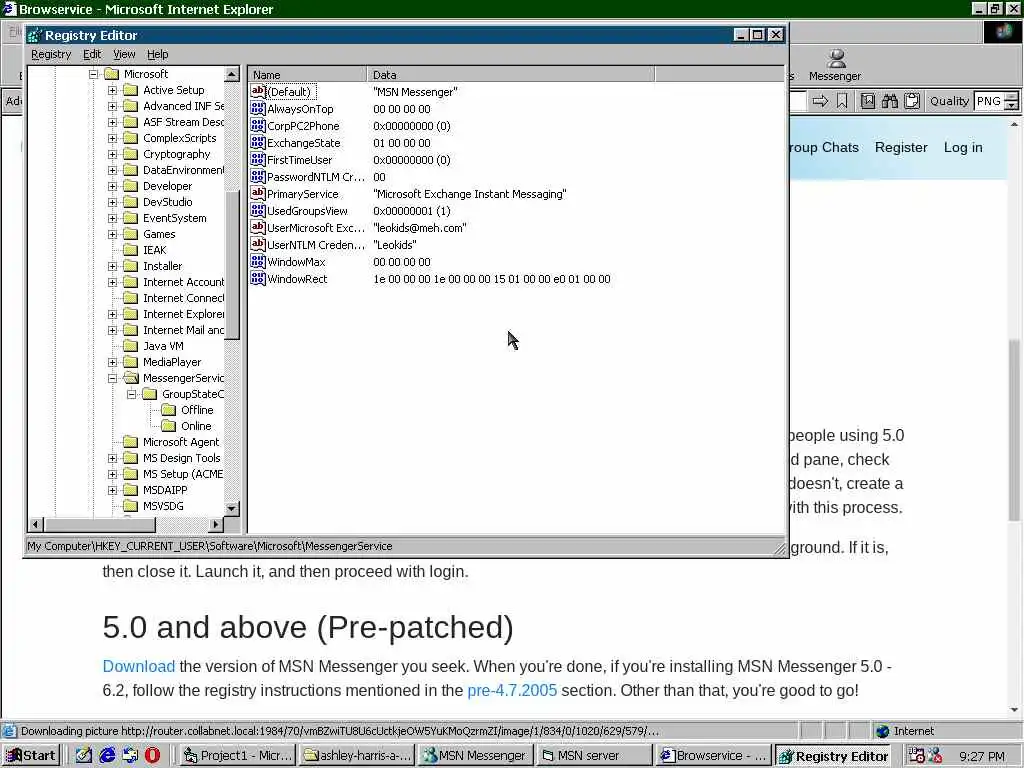Click the icon of (Default) value
This screenshot has height=768, width=1024.
click(x=258, y=91)
